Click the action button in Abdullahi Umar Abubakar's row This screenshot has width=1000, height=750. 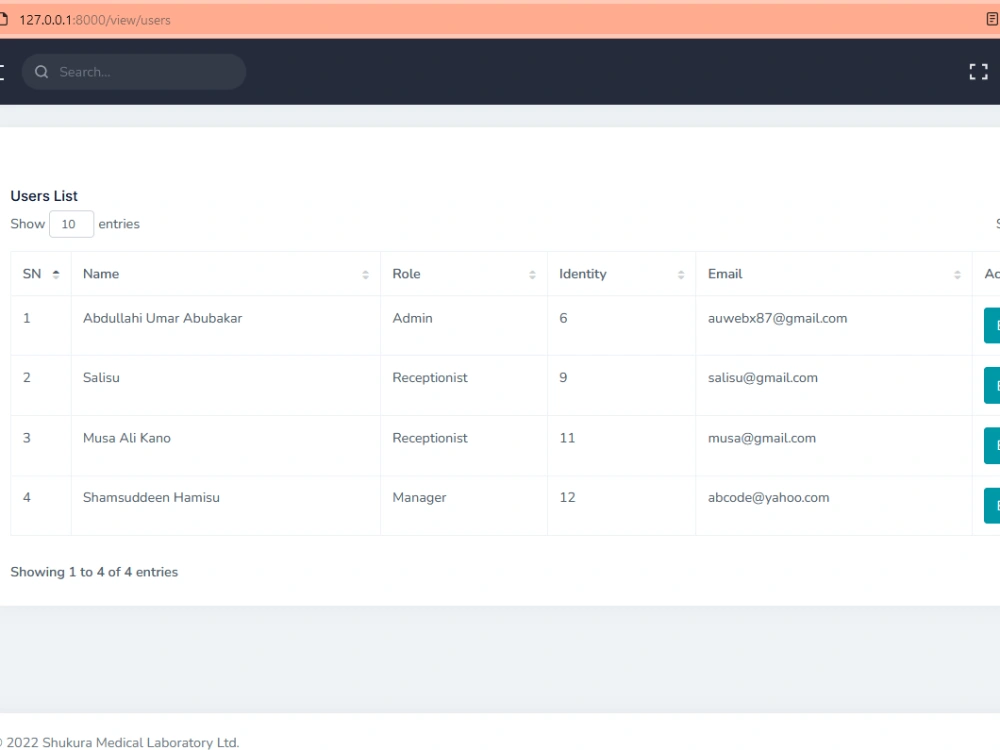(x=994, y=325)
